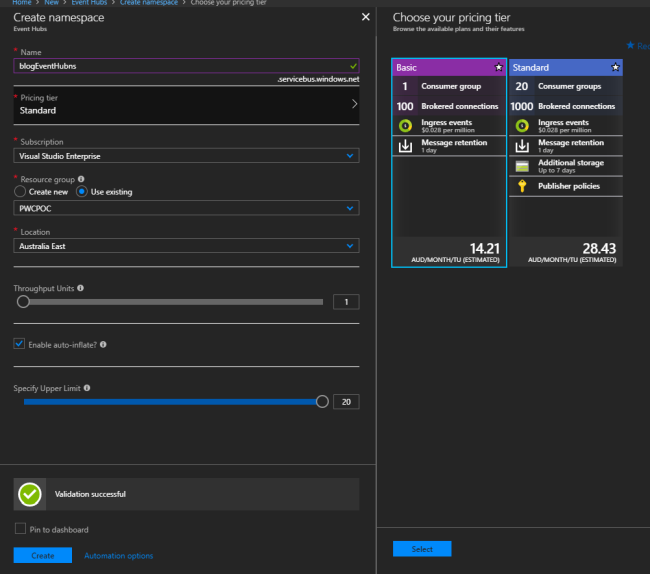This screenshot has width=650, height=574.
Task: Click the Create button
Action: [x=42, y=555]
